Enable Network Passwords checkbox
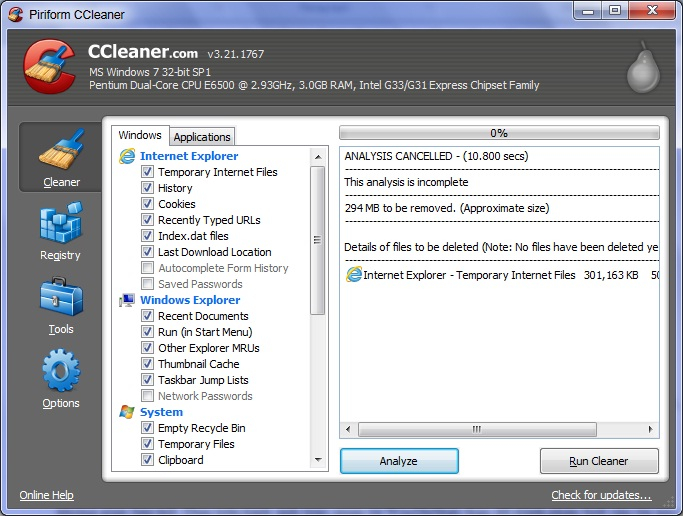Image resolution: width=683 pixels, height=516 pixels. pos(147,395)
